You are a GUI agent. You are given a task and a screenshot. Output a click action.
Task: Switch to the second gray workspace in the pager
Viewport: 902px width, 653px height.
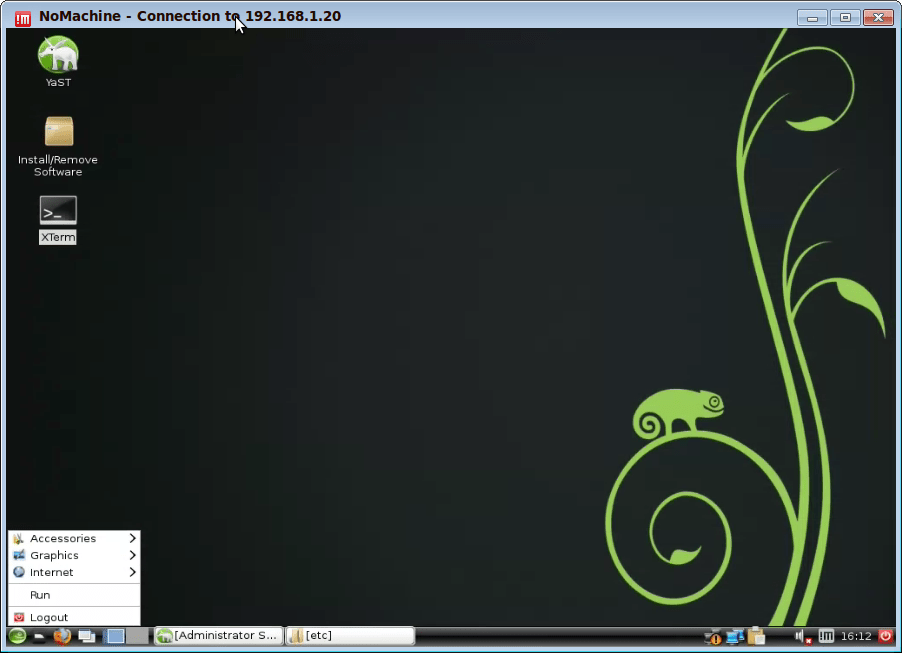click(x=137, y=636)
